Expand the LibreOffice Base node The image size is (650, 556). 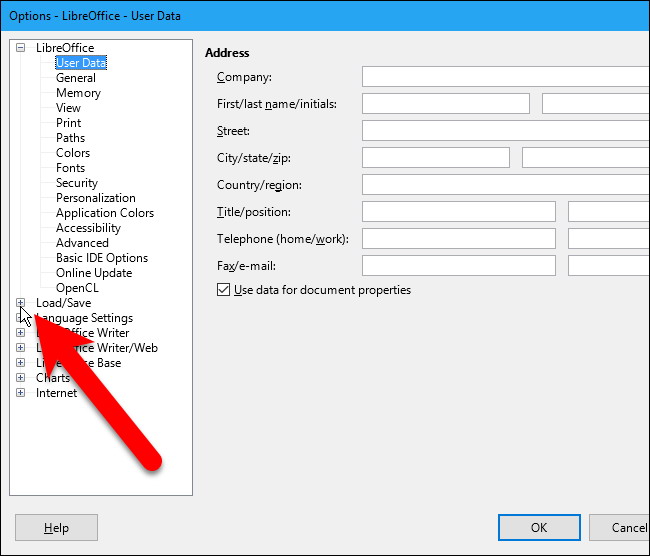tap(21, 363)
